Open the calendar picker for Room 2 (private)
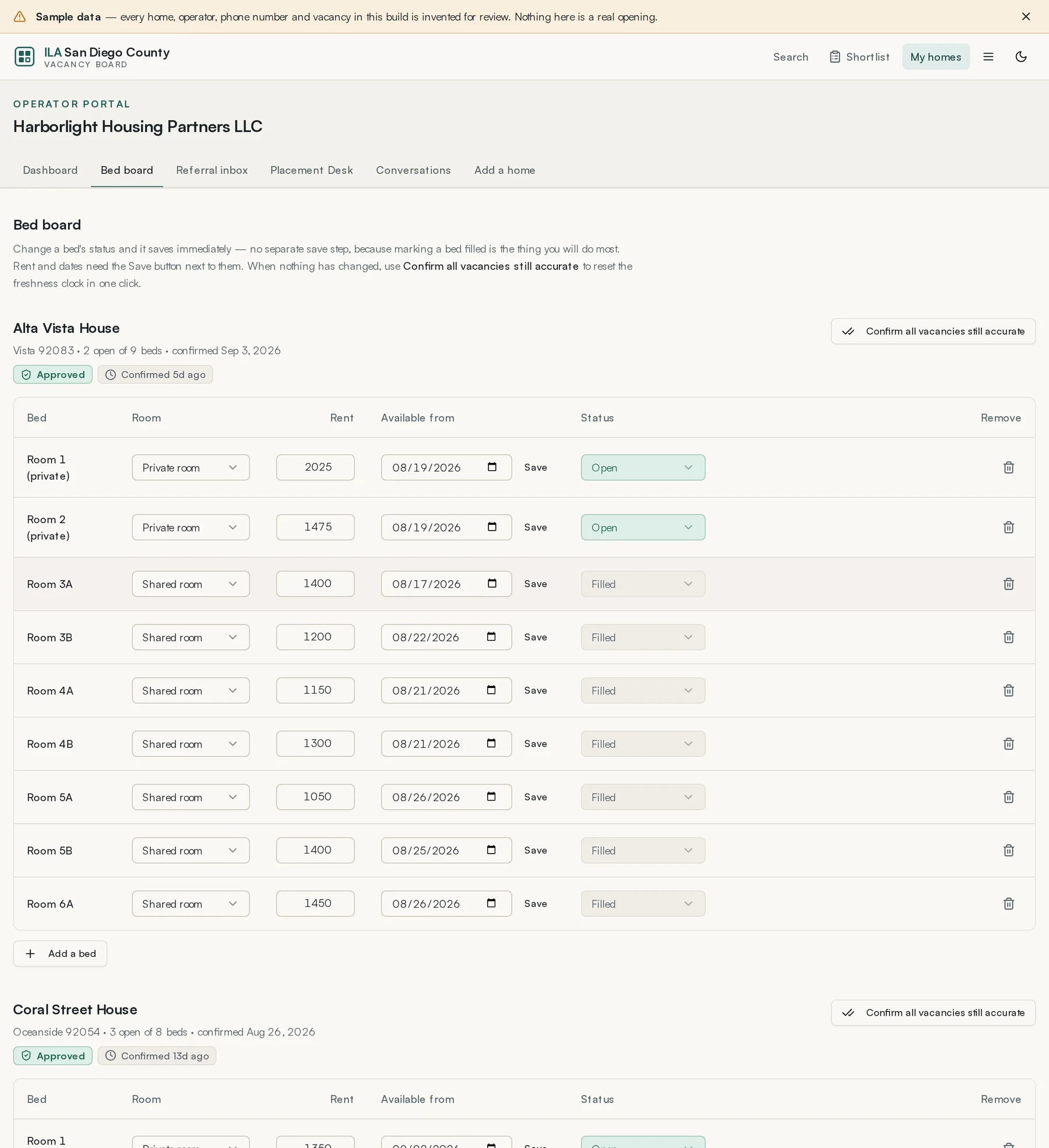 492,527
